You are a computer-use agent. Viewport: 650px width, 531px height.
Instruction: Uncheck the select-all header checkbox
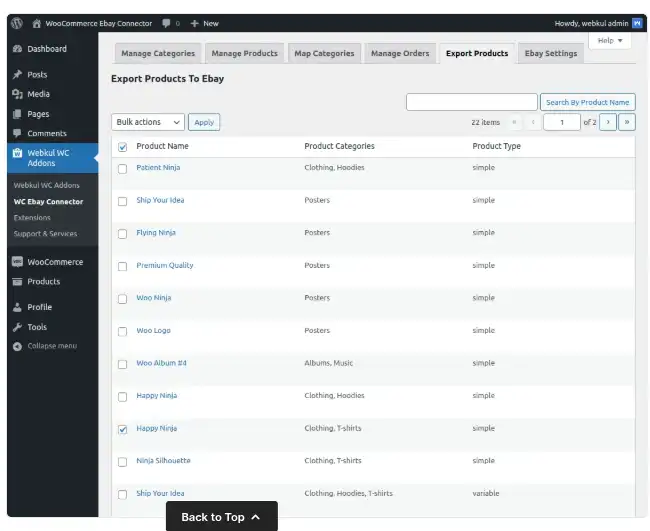122,147
